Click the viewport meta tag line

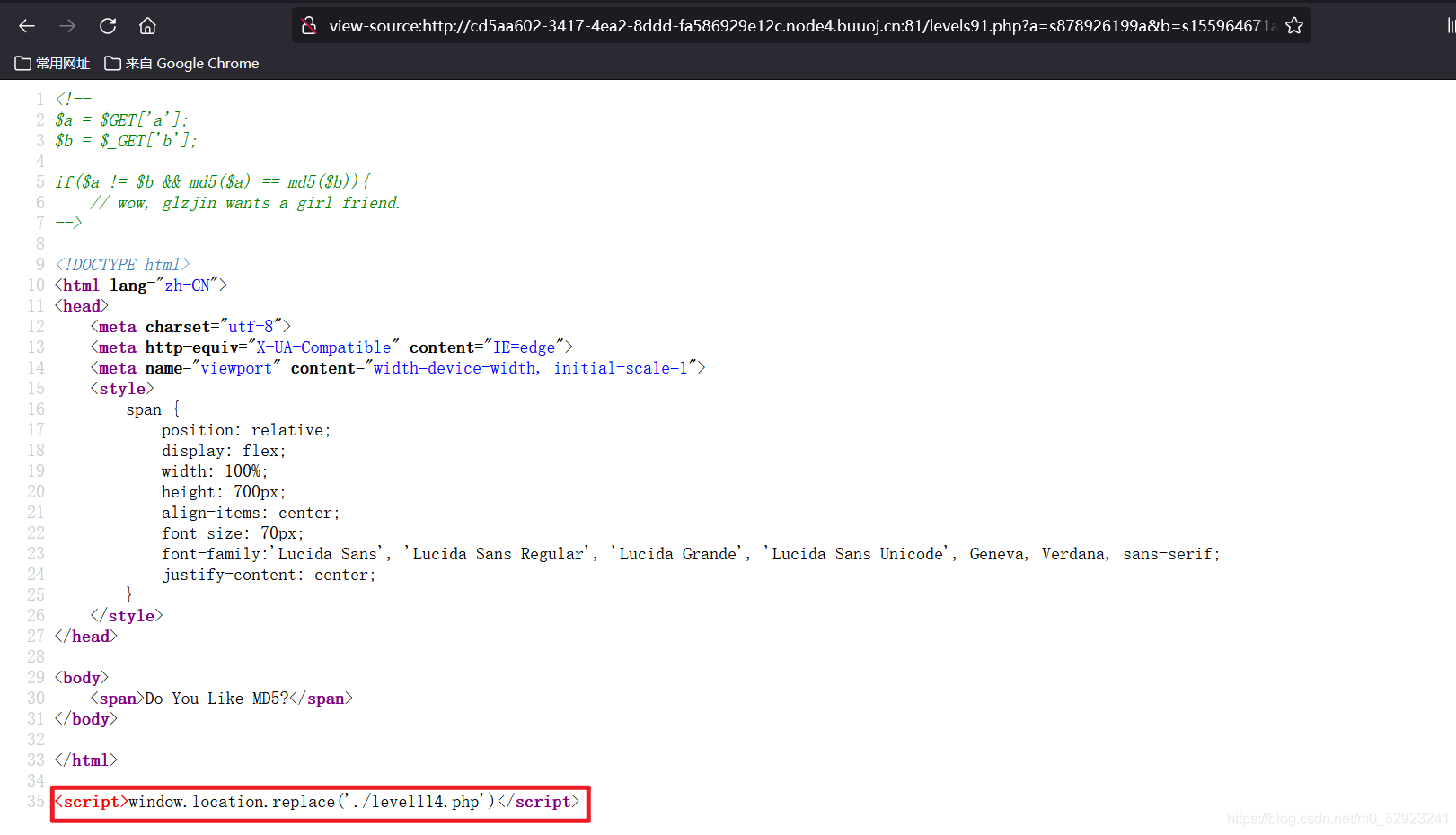[398, 368]
